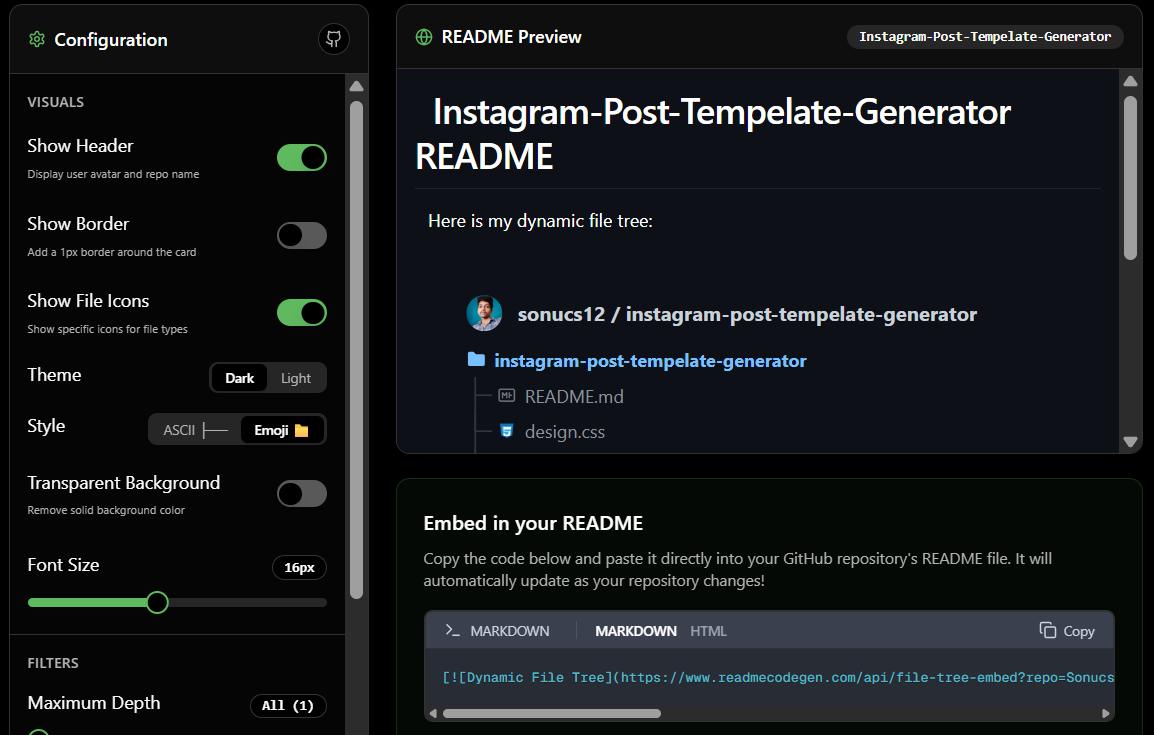Click the Instagram-Post-Tempelate-Generator repo badge
Viewport: 1154px width, 735px height.
click(985, 37)
